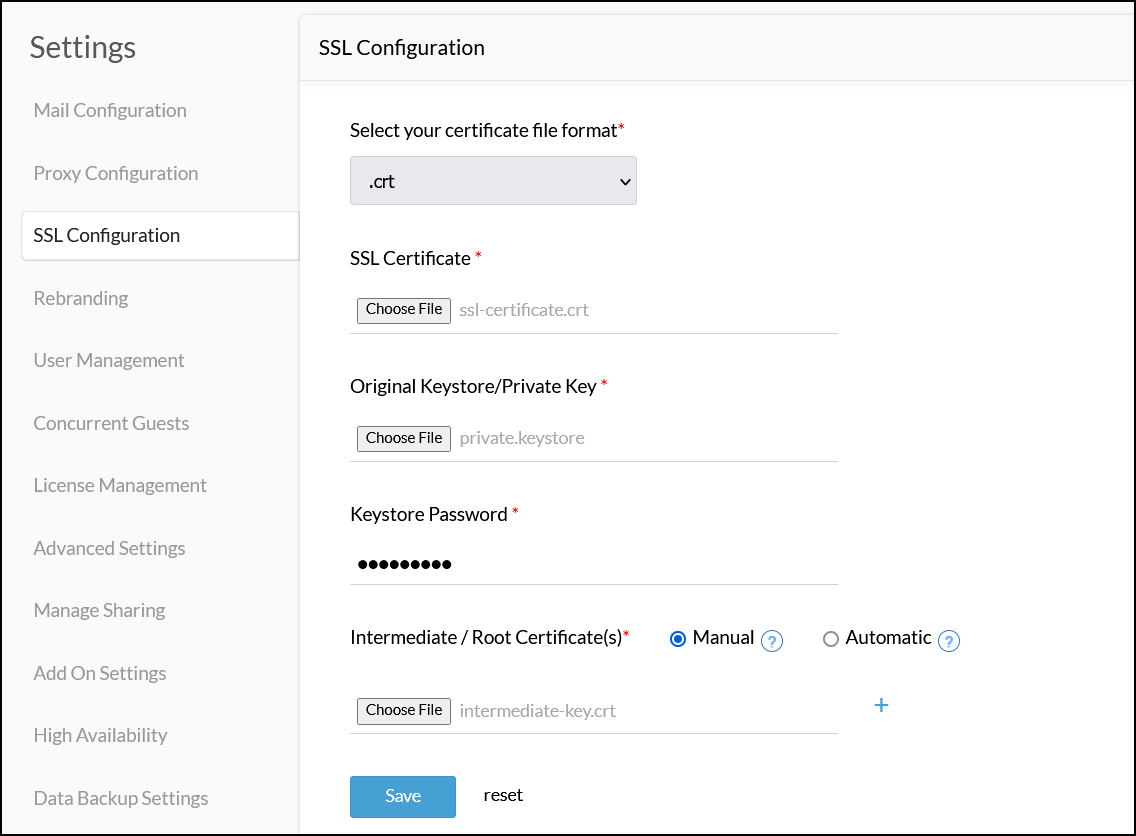This screenshot has height=836, width=1136.
Task: Choose File for SSL Certificate
Action: pos(404,310)
